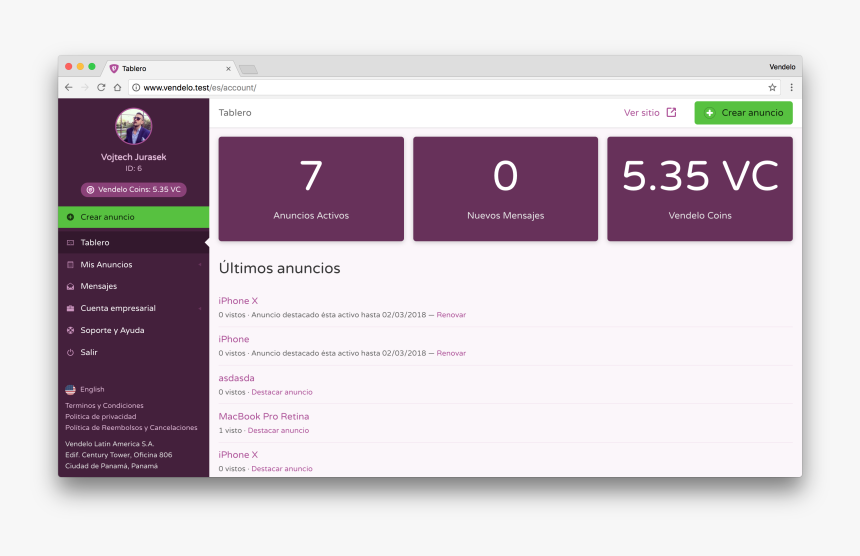Open the asdasda listing
Viewport: 860px width, 556px height.
236,378
